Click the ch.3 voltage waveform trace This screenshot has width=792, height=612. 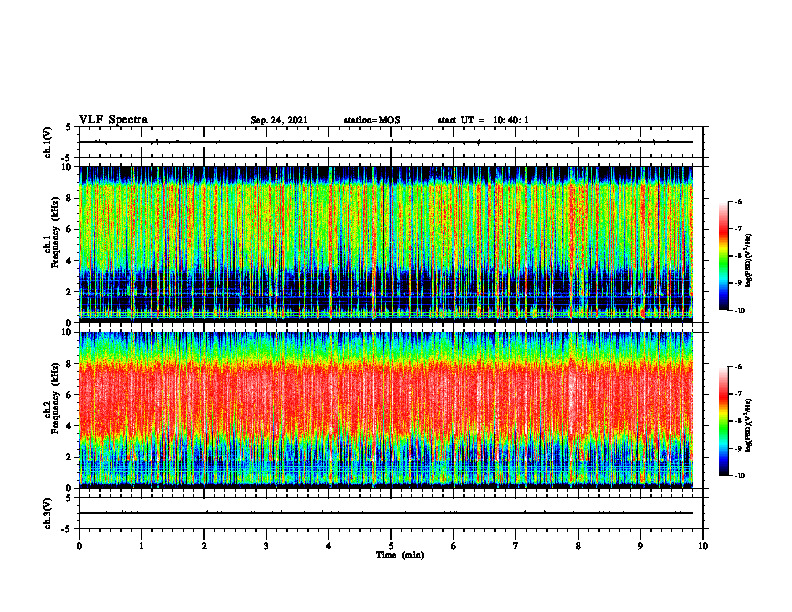tap(386, 513)
